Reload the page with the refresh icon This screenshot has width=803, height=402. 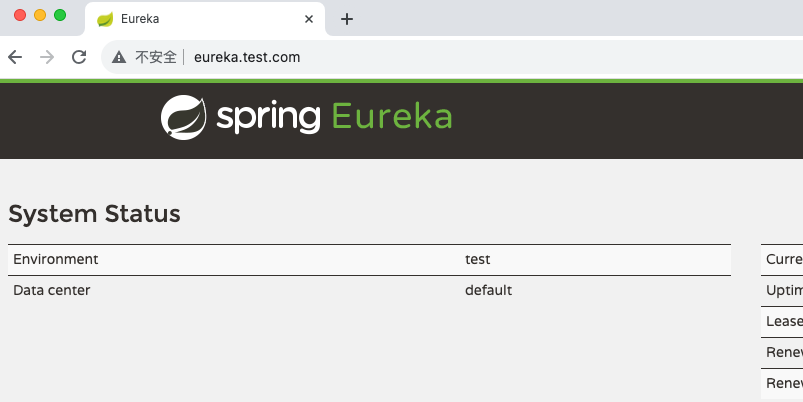[x=79, y=57]
